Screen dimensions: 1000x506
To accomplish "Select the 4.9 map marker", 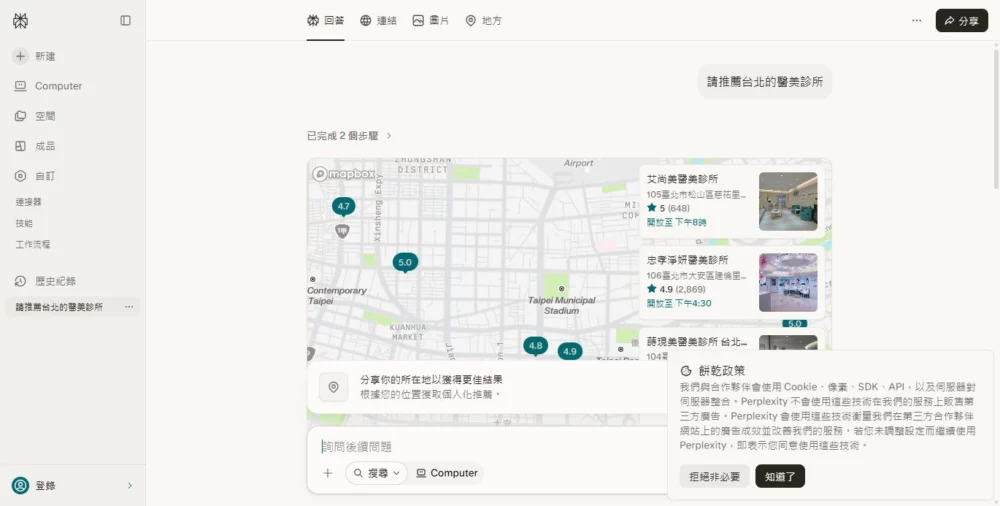I will 570,352.
